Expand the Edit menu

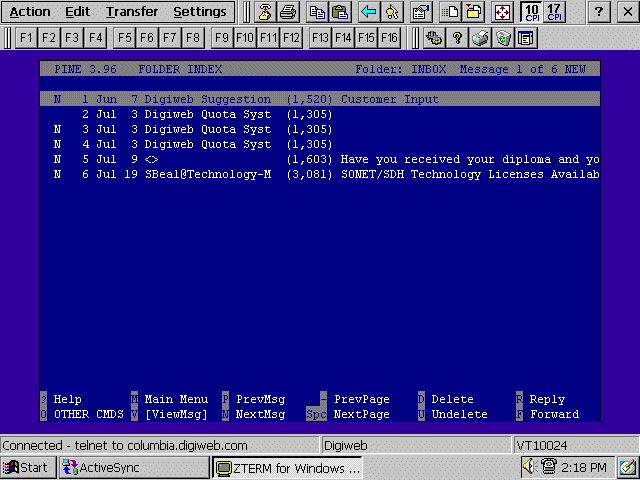(x=77, y=12)
